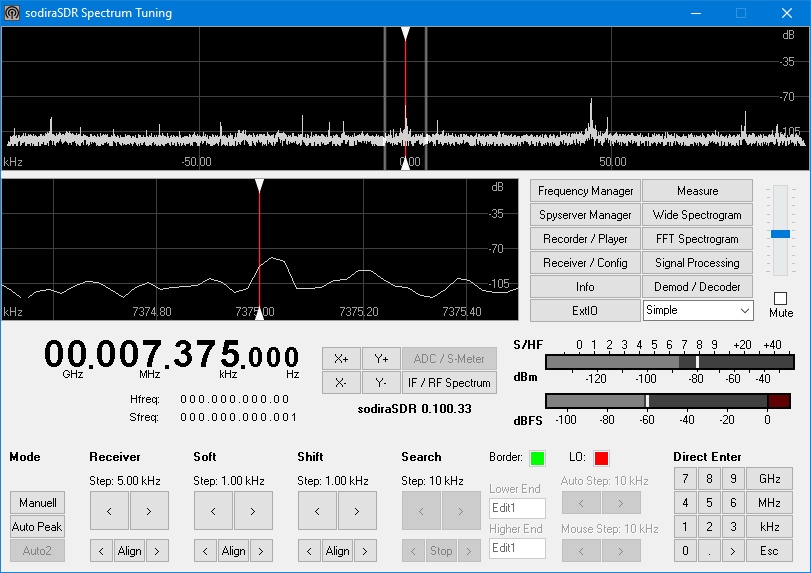811x573 pixels.
Task: Click the MHz unit button
Action: pos(770,503)
